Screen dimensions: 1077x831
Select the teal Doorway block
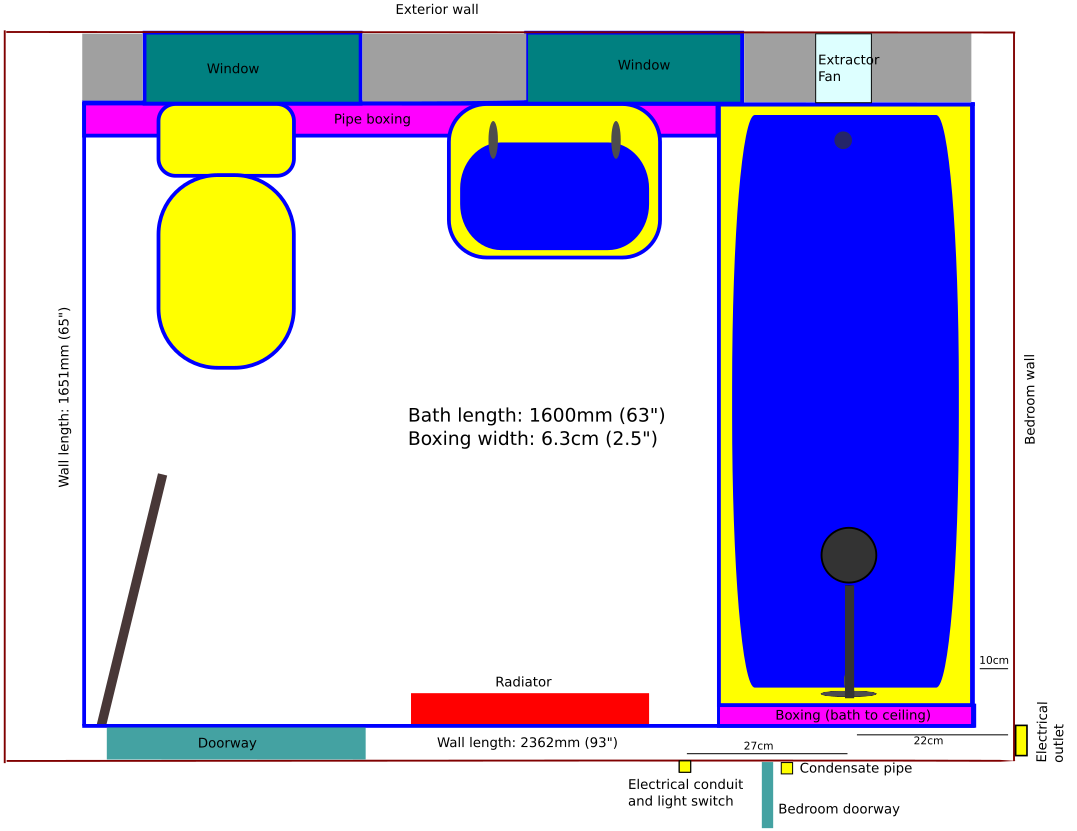coord(236,743)
